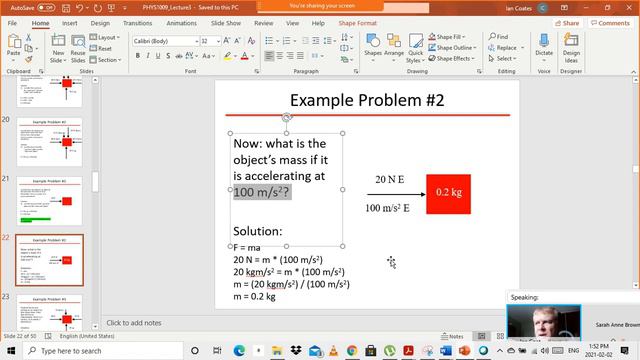This screenshot has width=640, height=360.
Task: Click the Bullets list icon
Action: pos(269,41)
